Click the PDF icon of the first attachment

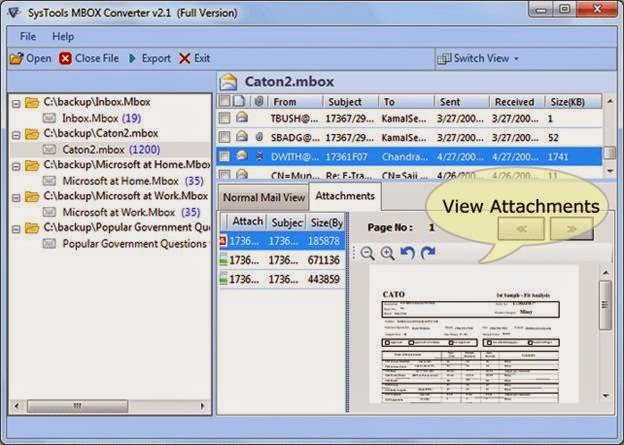point(223,241)
